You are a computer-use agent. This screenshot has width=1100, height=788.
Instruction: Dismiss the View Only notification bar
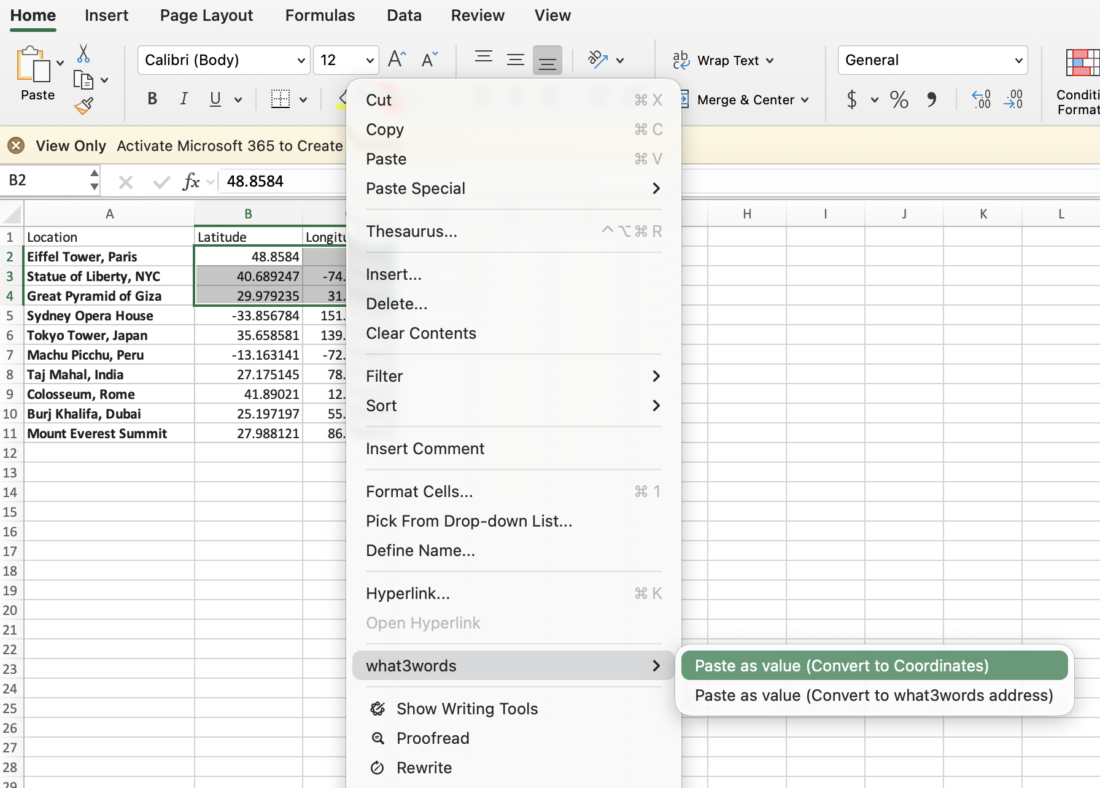(16, 146)
